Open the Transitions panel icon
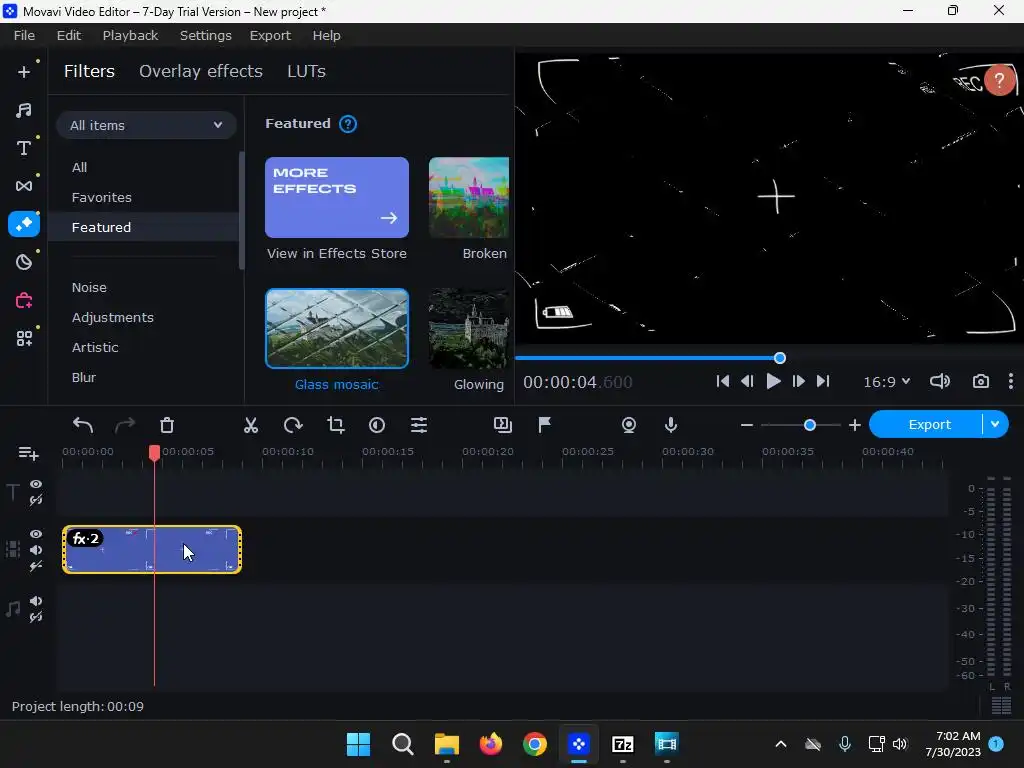The height and width of the screenshot is (768, 1024). click(24, 186)
